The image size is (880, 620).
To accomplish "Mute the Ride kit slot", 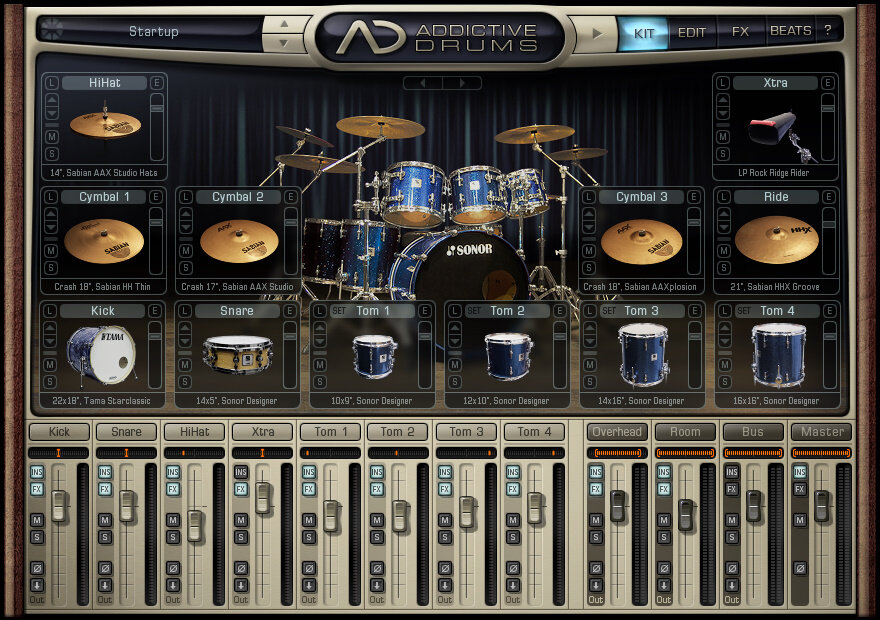I will (x=724, y=251).
